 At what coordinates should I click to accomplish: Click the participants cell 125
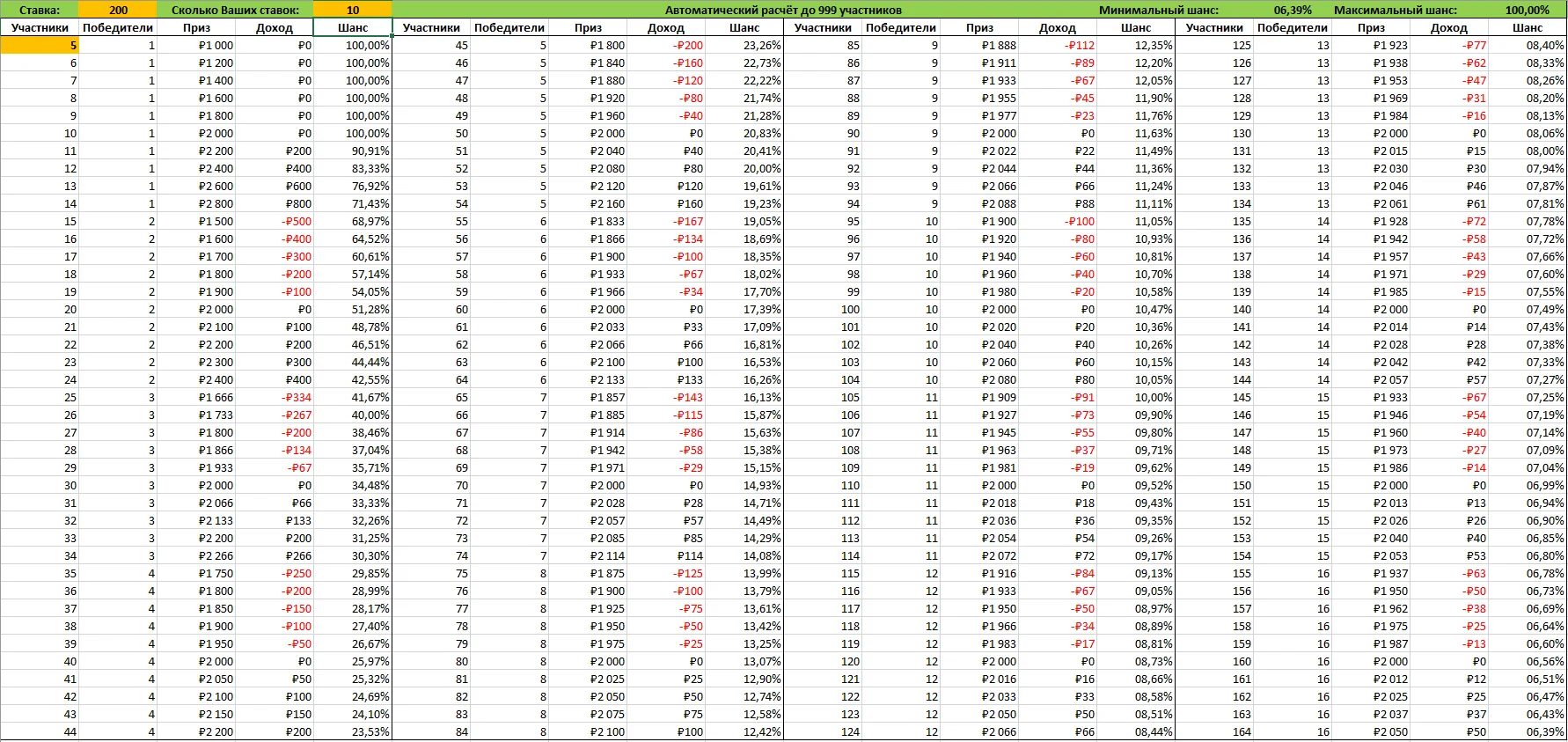coord(1214,45)
